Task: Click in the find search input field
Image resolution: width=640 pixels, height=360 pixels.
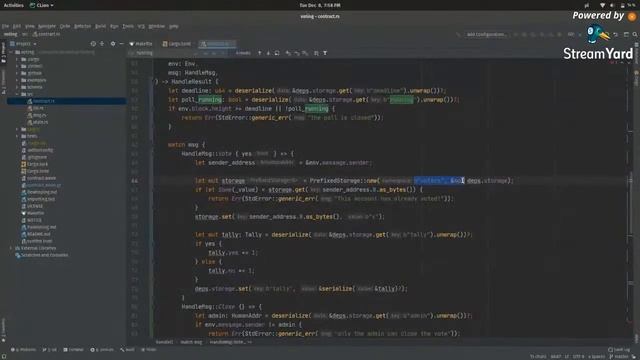Action: (163, 53)
